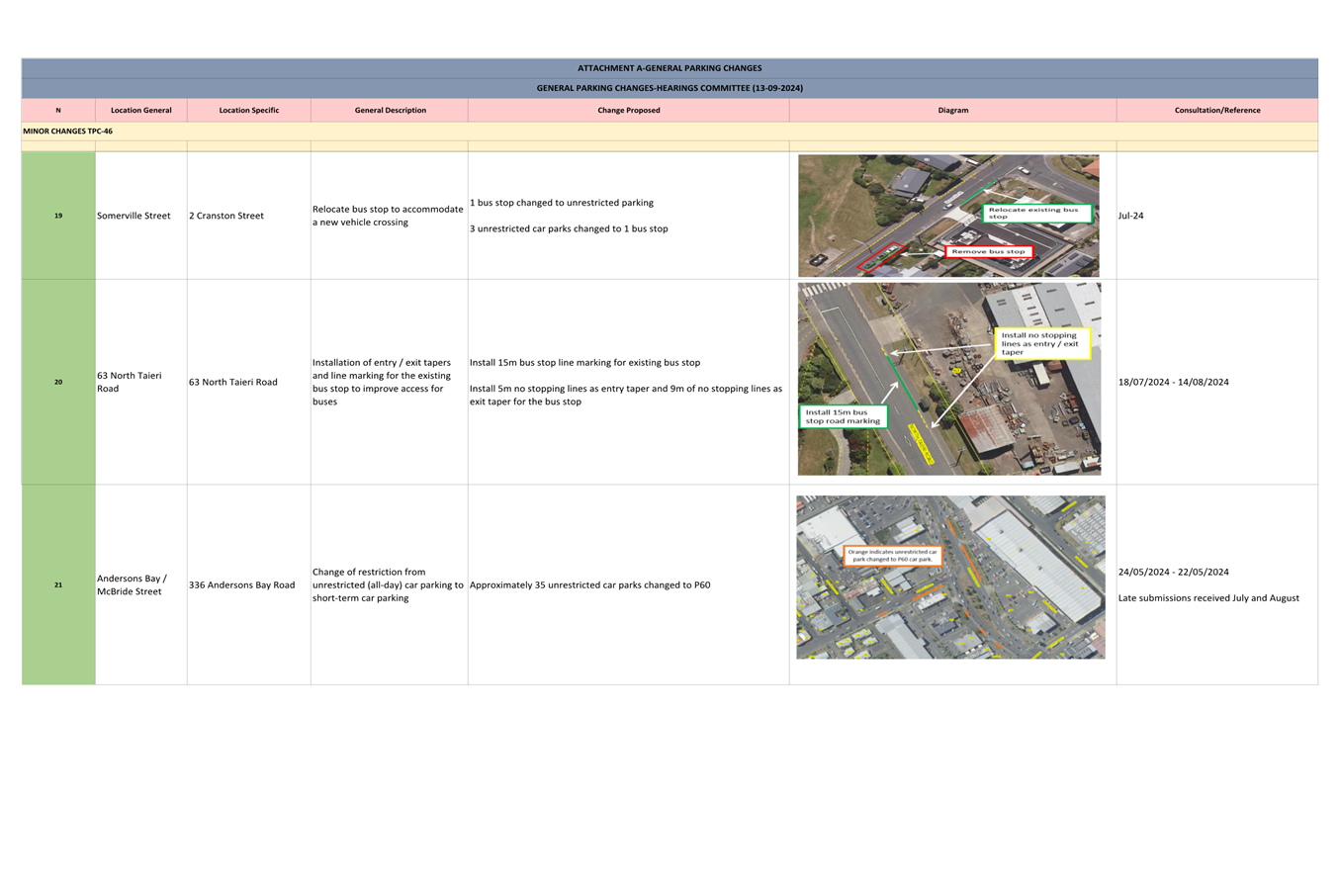Click 'Install no stopping lines as entry / exit taper' label
1340x896 pixels.
[x=1042, y=343]
